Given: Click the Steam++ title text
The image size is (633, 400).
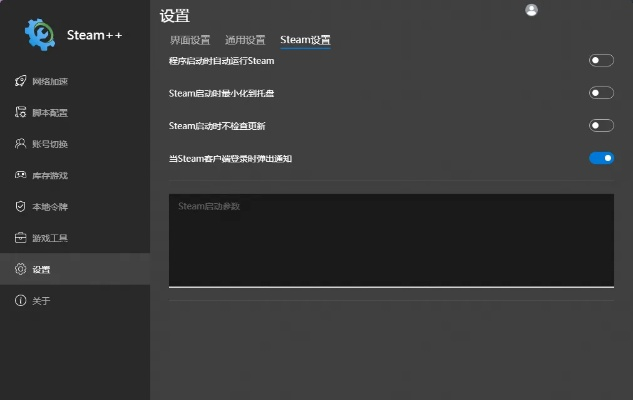Looking at the screenshot, I should click(x=94, y=35).
